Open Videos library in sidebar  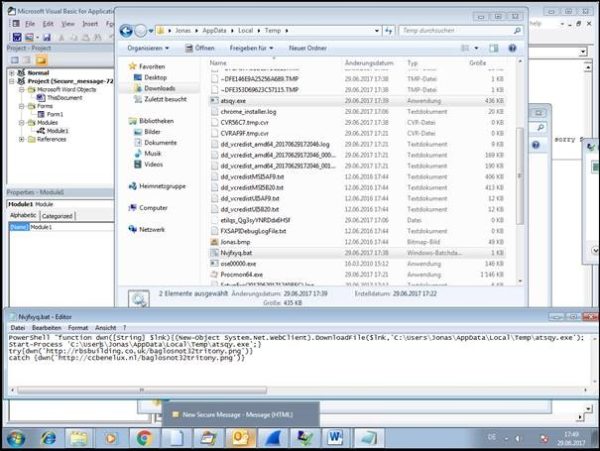pyautogui.click(x=153, y=164)
